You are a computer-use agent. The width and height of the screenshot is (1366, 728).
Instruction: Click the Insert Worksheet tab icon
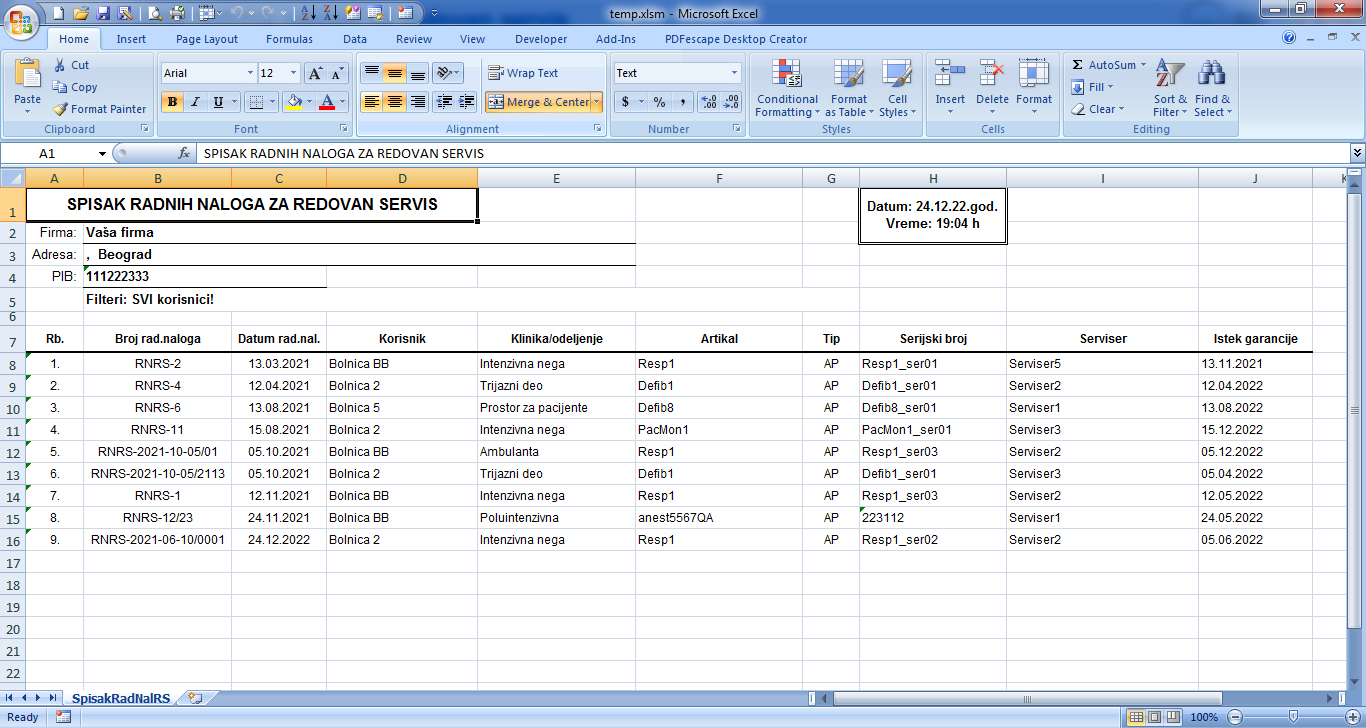(195, 697)
